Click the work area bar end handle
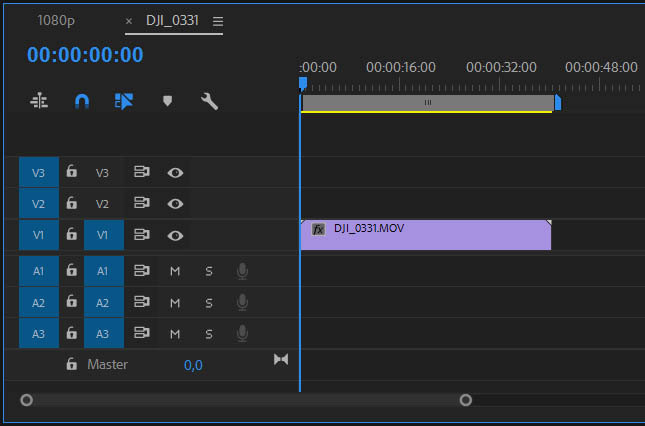The width and height of the screenshot is (645, 426). pyautogui.click(x=558, y=102)
